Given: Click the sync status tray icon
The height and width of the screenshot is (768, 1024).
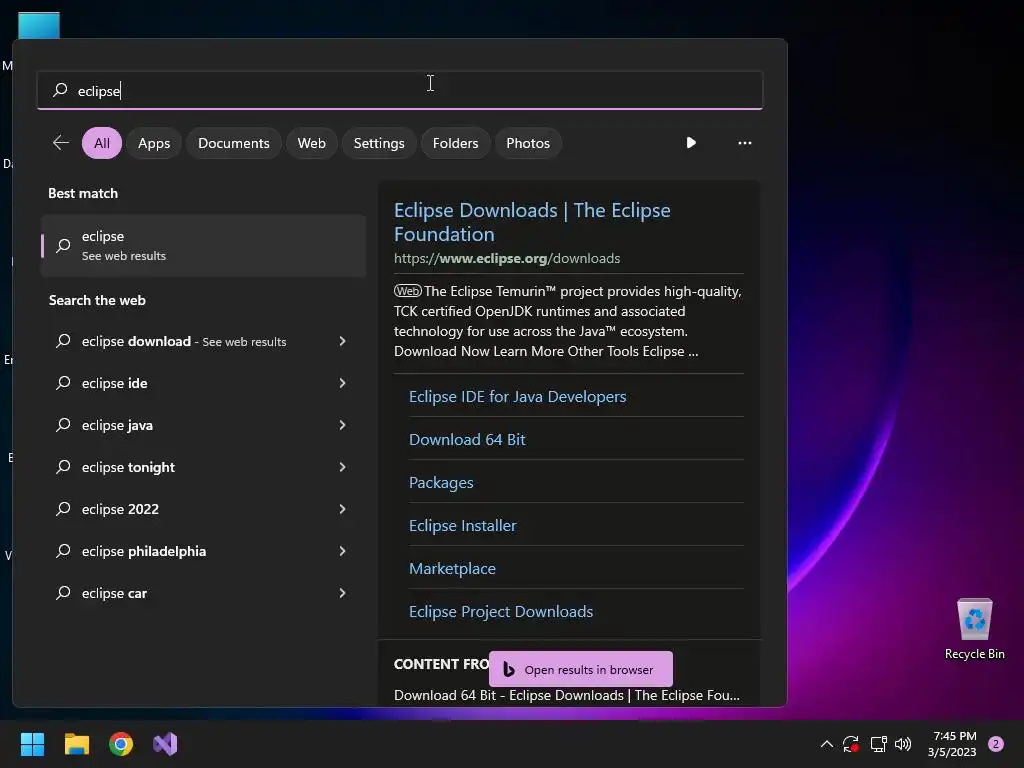Looking at the screenshot, I should point(850,744).
